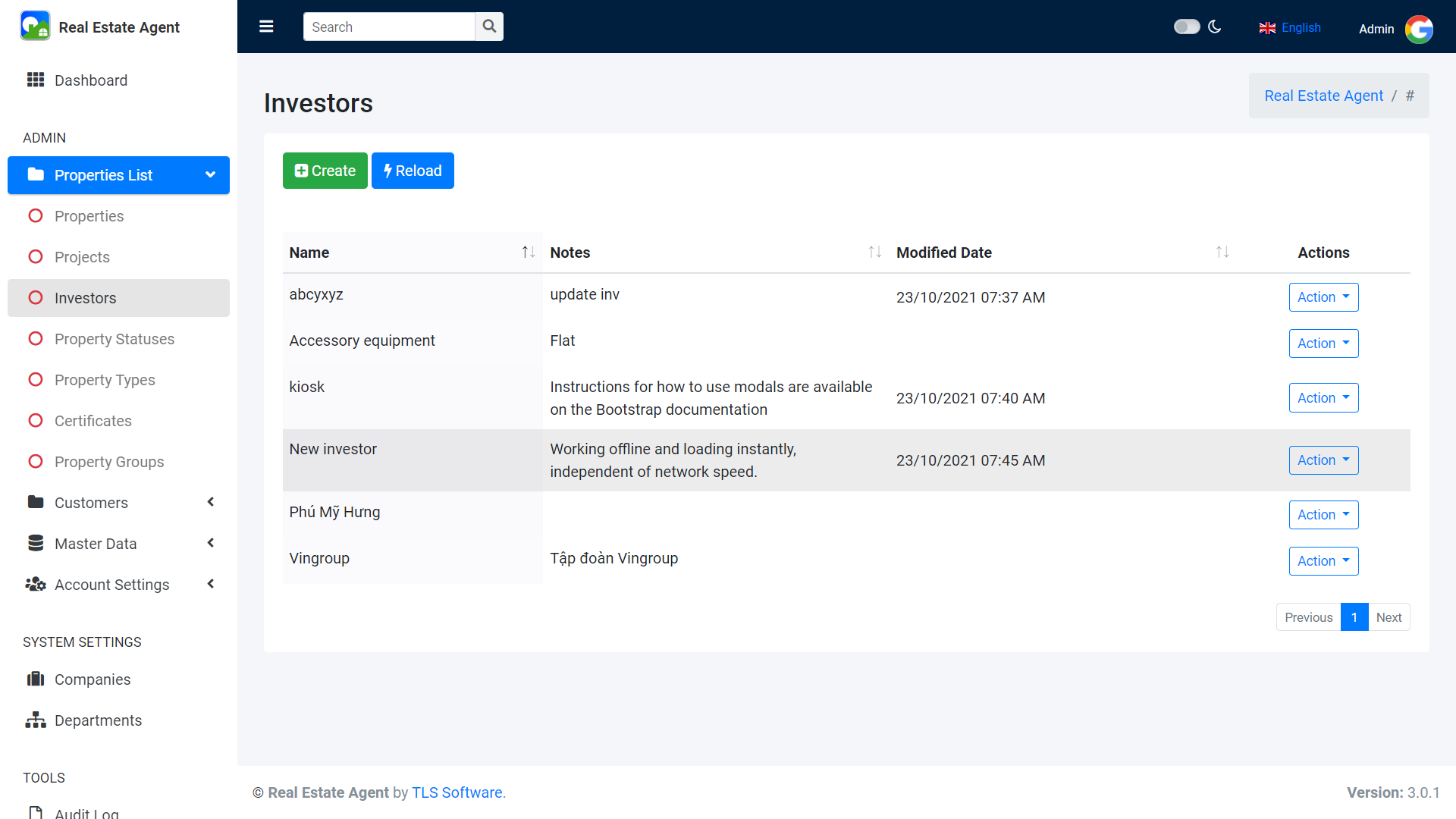Image resolution: width=1456 pixels, height=819 pixels.
Task: Open Dashboard via grid icon
Action: click(36, 80)
